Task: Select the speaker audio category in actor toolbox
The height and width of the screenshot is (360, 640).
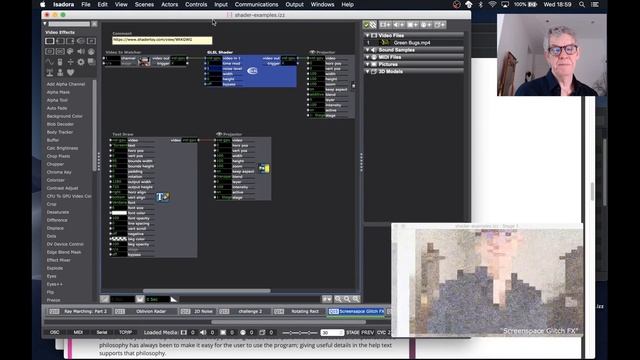Action: [x=81, y=51]
